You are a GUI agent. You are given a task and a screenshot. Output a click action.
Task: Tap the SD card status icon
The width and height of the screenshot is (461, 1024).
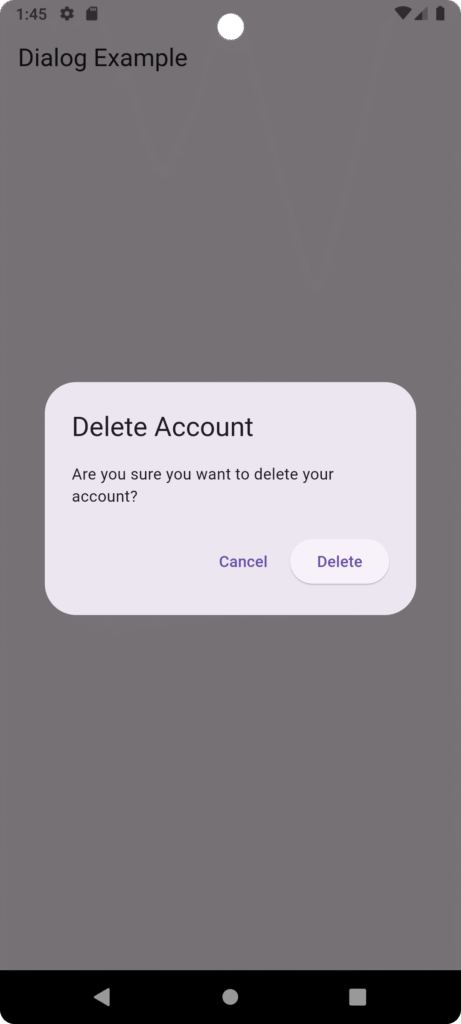tap(92, 14)
